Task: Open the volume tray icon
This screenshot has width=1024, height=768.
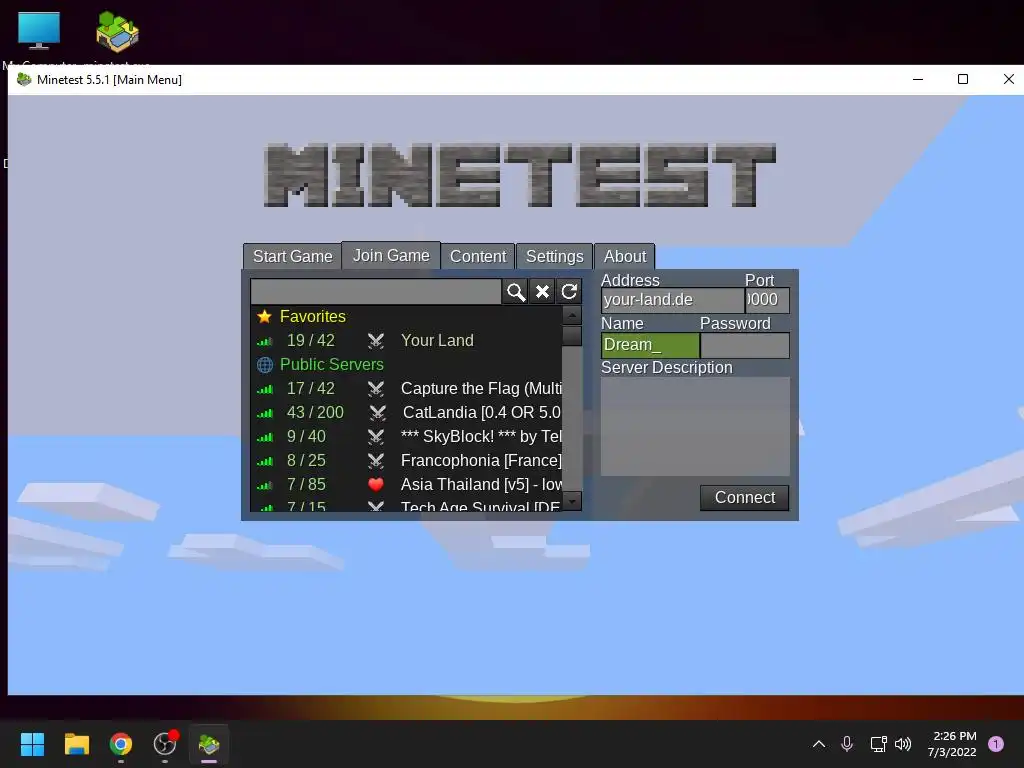Action: tap(903, 744)
